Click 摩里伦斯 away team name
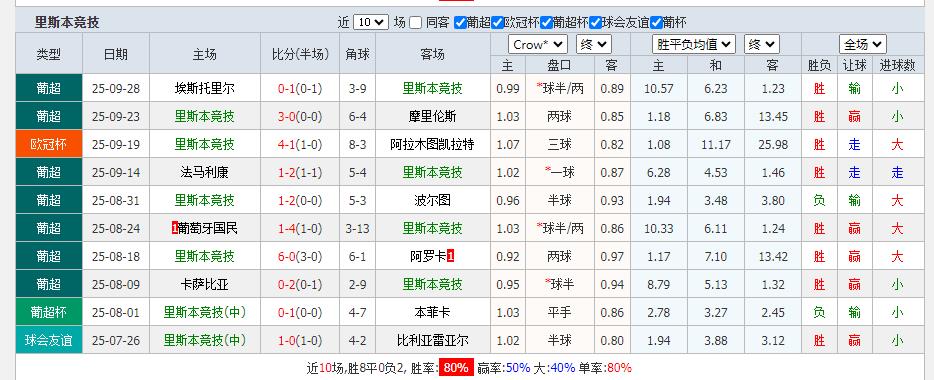 coord(432,117)
